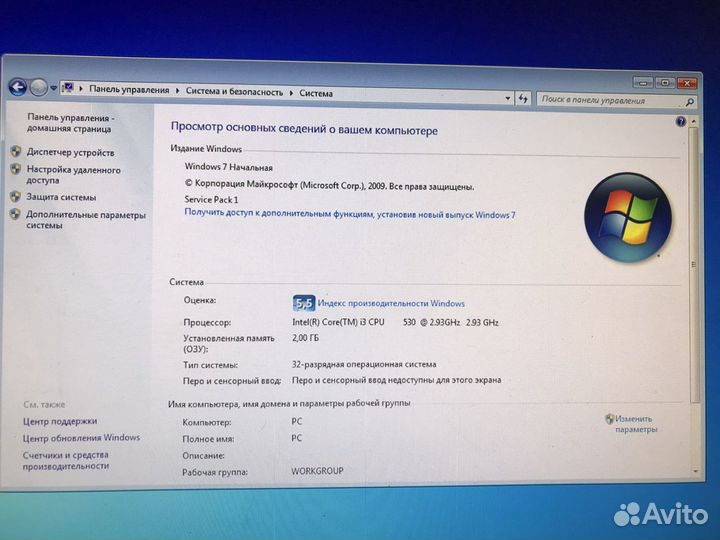Open Индекс производительности Windows link
Viewport: 720px width, 540px height.
tap(391, 304)
